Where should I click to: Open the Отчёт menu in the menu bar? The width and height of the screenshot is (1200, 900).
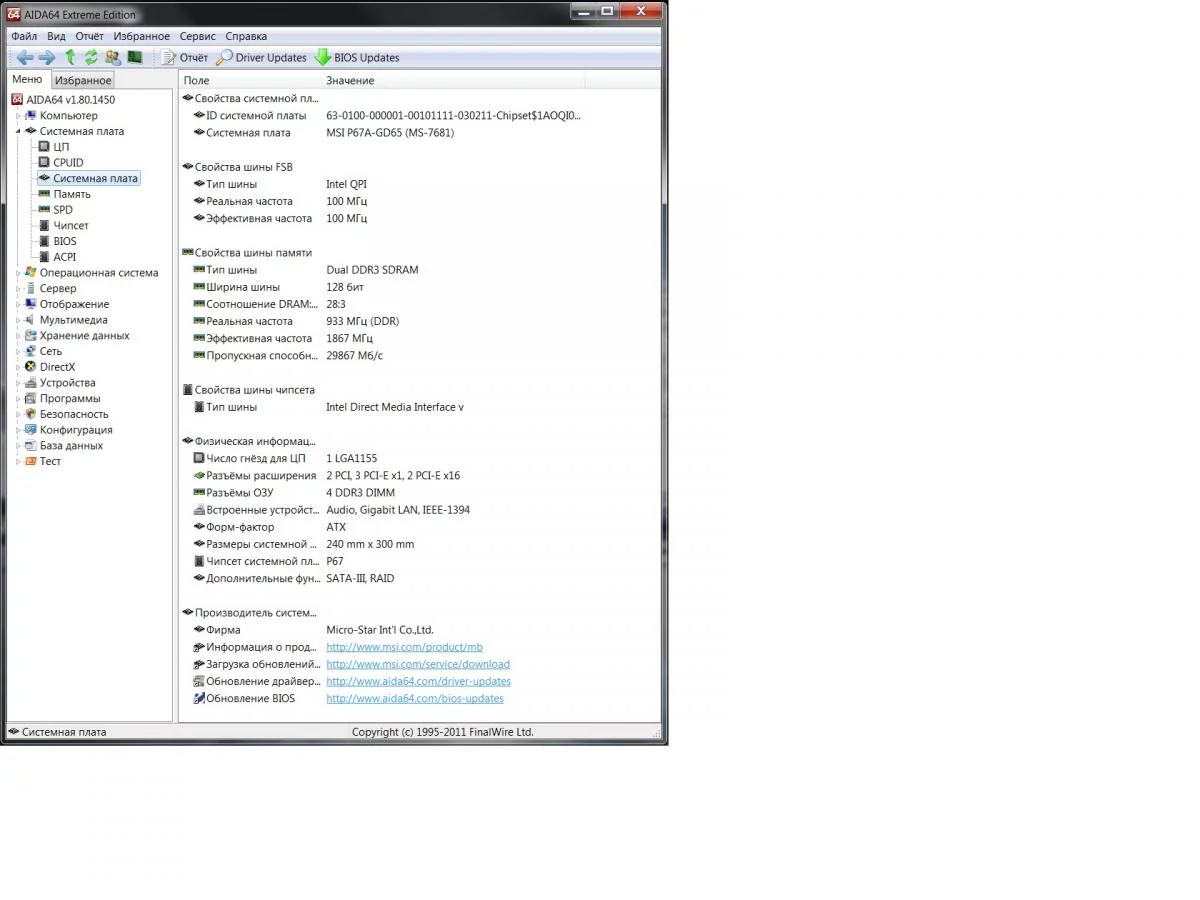coord(89,36)
